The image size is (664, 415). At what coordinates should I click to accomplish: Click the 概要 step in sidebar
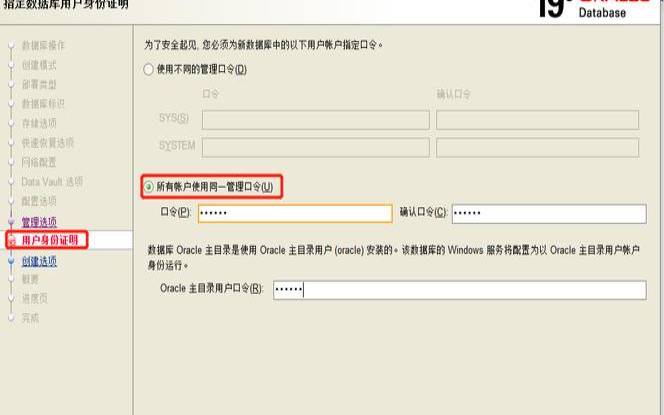point(30,279)
